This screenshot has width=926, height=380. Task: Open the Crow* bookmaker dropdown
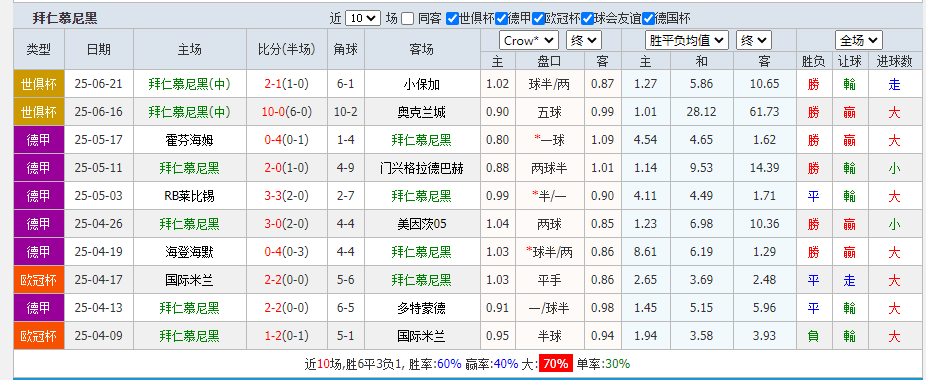(529, 41)
